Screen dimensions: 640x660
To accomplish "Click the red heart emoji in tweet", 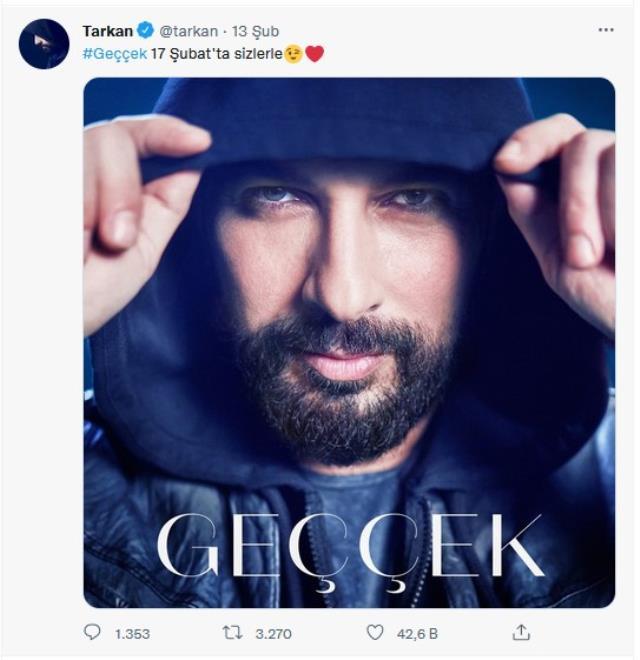I will (314, 54).
